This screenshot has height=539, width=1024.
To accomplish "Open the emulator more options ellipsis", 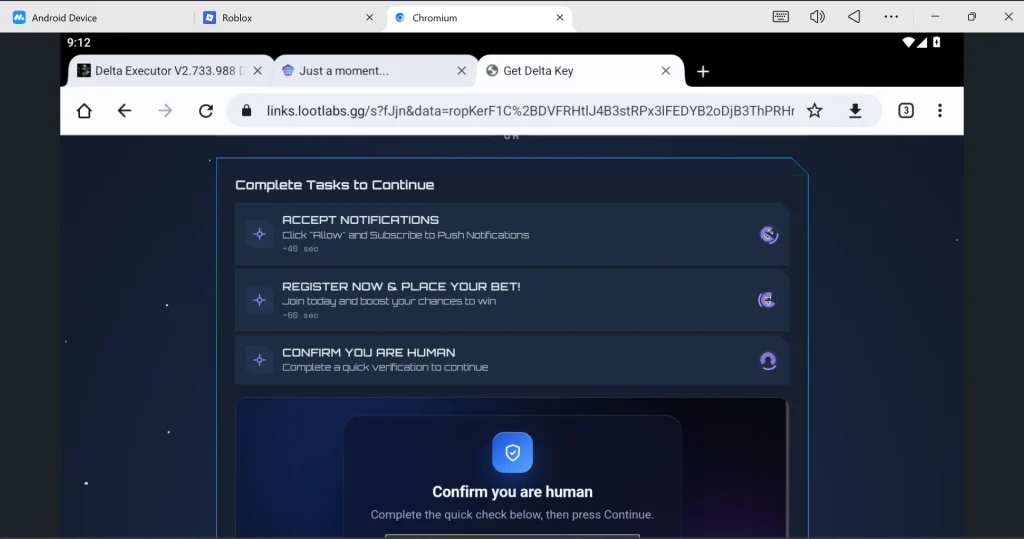I will (x=891, y=17).
